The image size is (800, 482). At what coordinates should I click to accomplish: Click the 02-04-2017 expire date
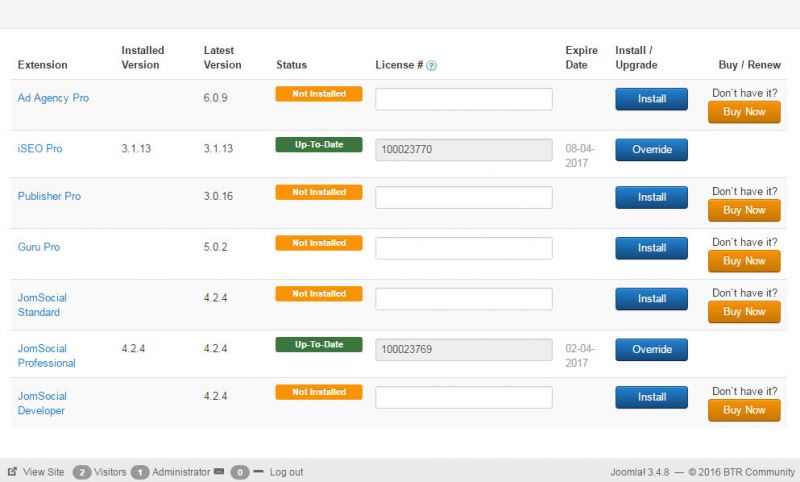580,356
